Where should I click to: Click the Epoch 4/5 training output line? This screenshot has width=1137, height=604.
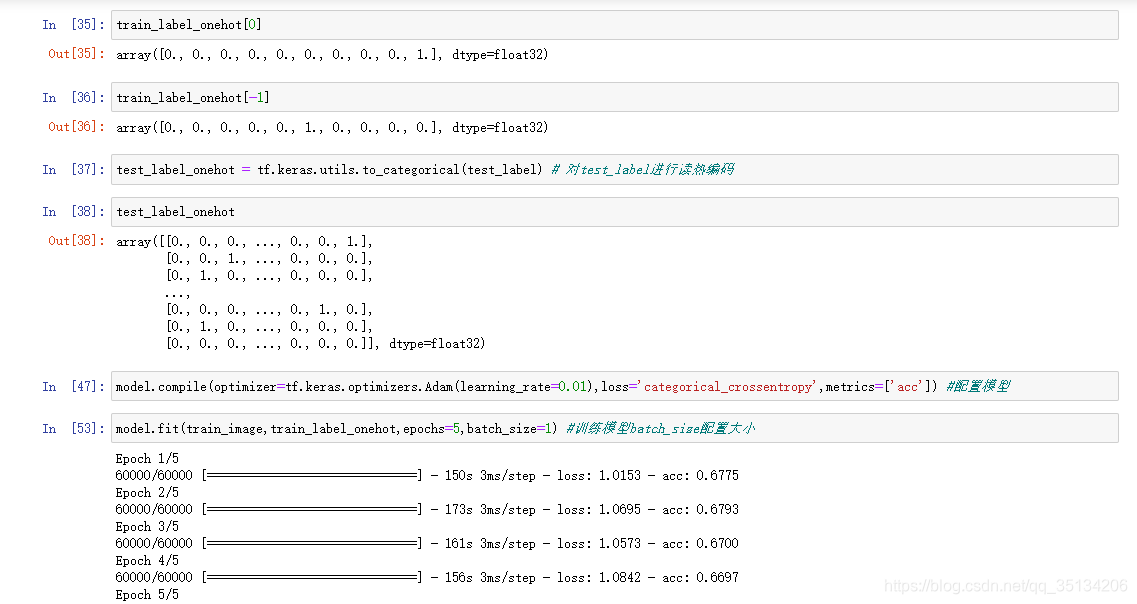click(426, 577)
